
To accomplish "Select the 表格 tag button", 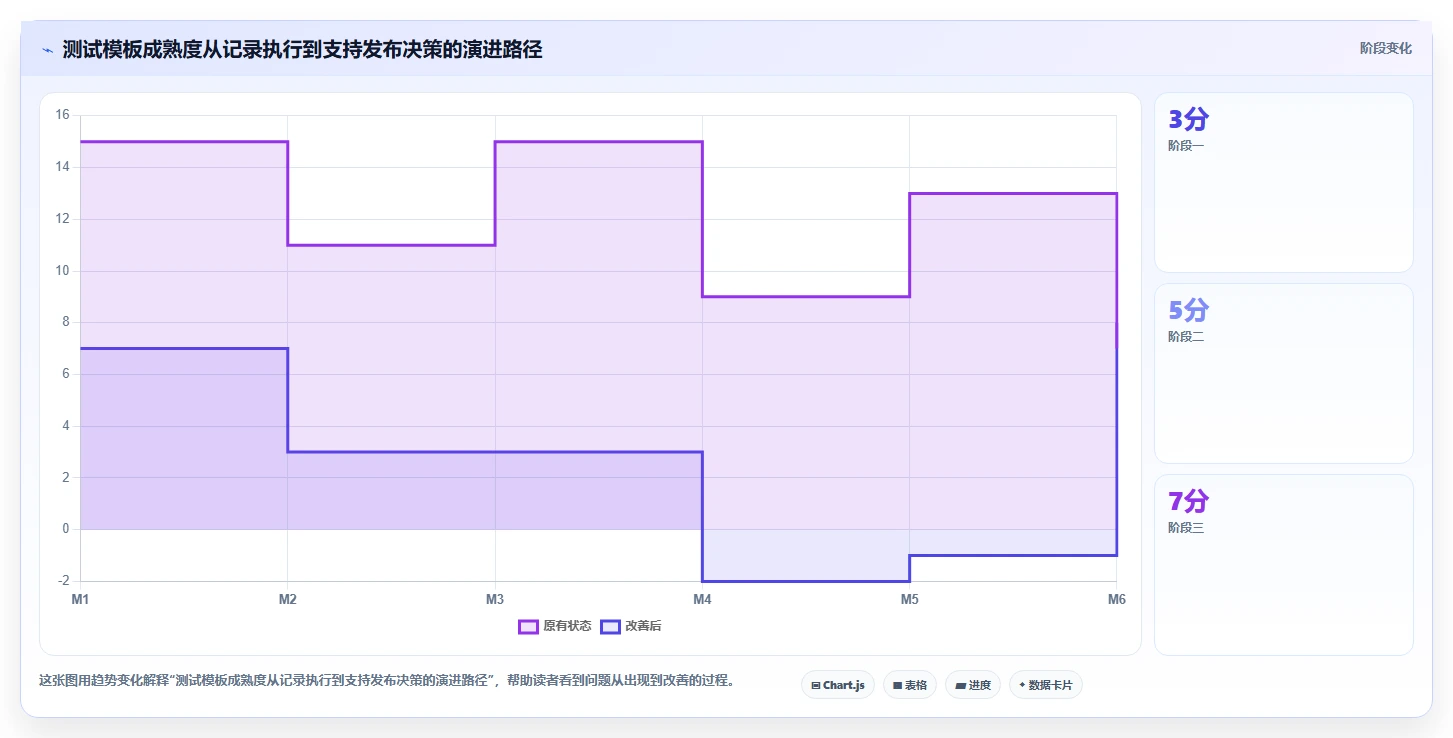I will (x=910, y=685).
